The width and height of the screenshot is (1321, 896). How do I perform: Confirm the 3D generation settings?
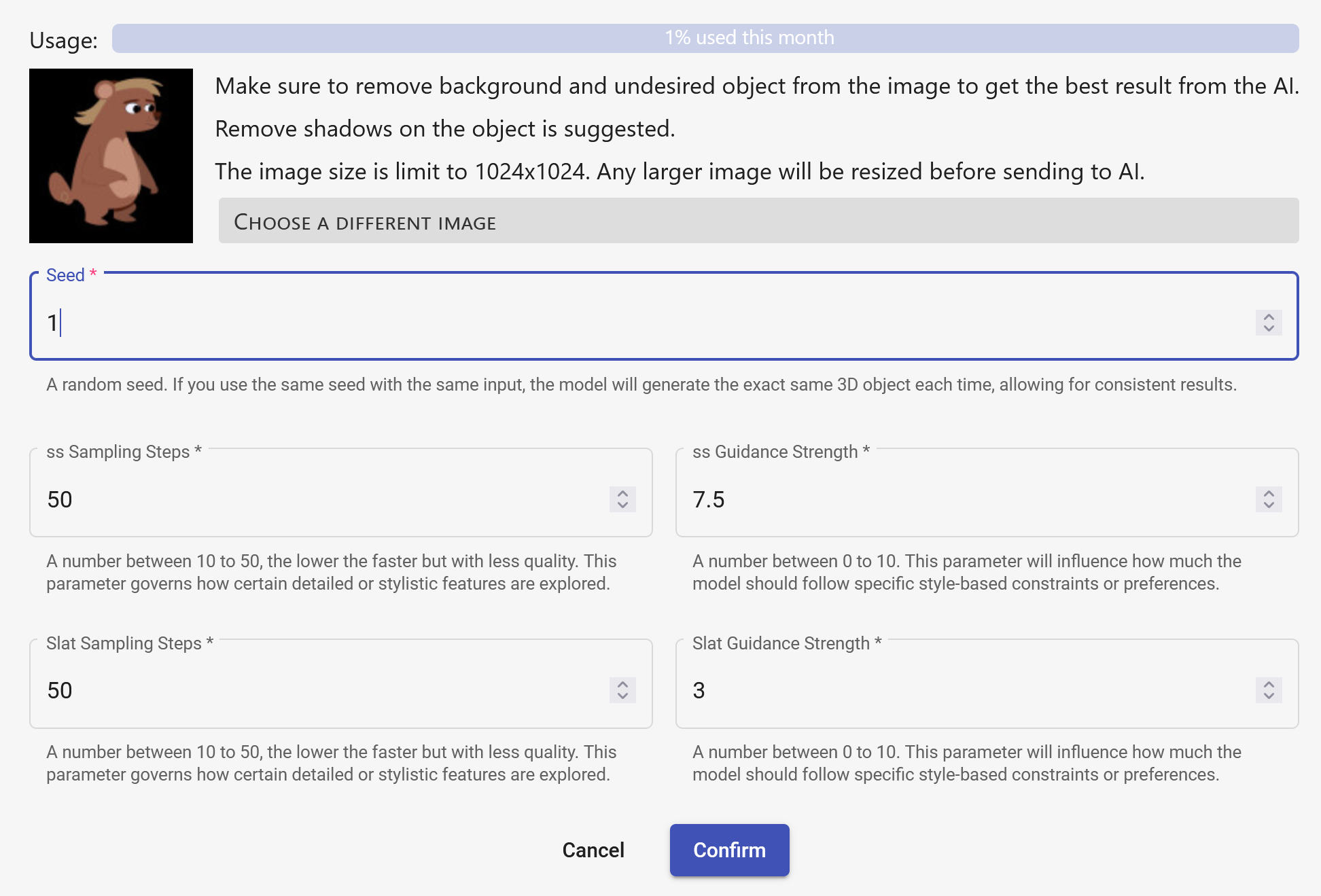click(x=729, y=850)
